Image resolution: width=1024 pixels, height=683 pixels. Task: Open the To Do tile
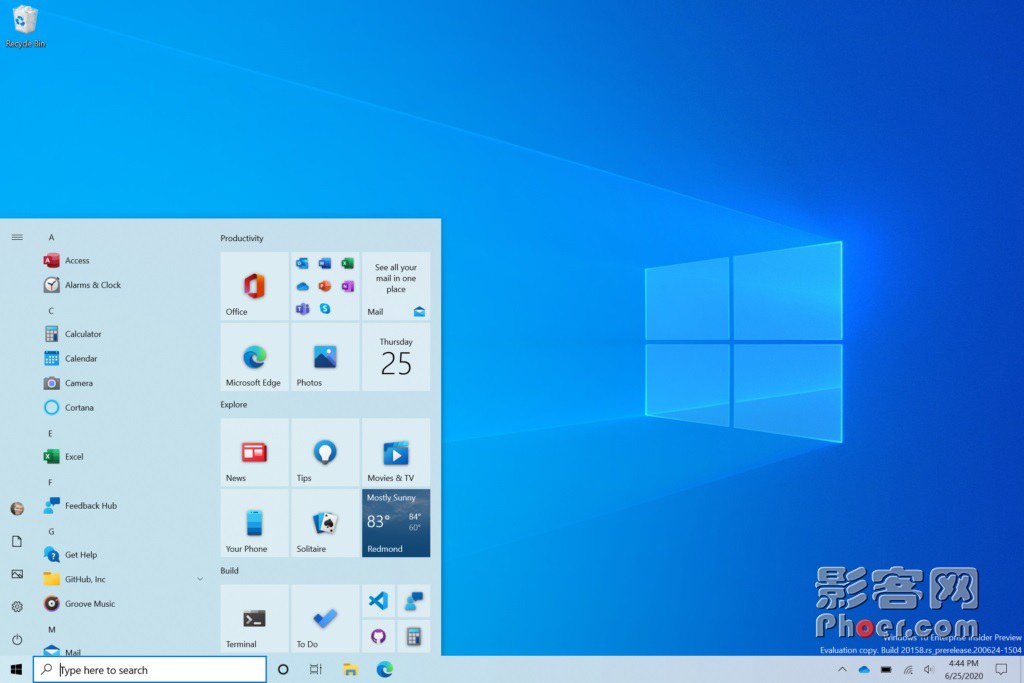pos(325,618)
